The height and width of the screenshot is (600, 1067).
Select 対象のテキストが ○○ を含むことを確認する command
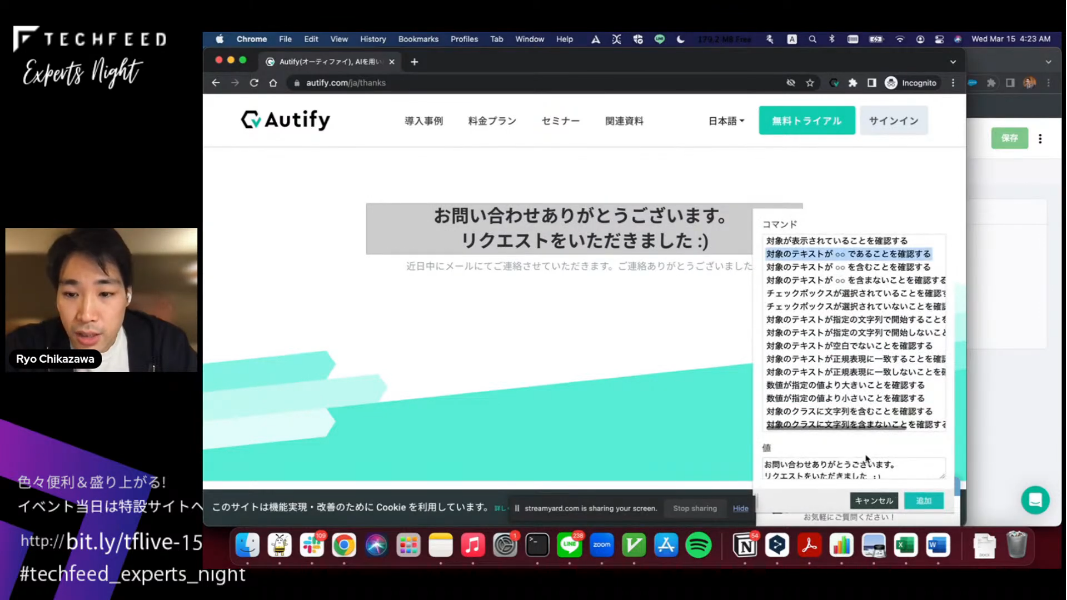848,267
